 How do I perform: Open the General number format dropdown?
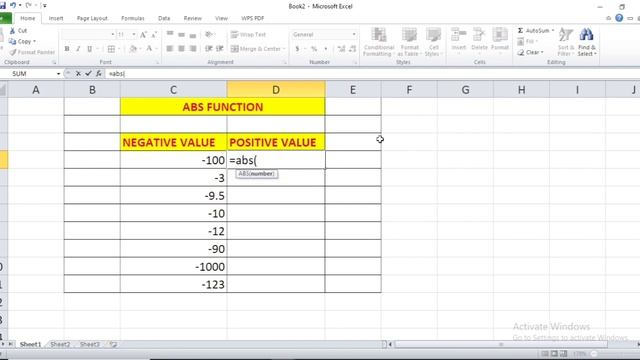click(354, 34)
